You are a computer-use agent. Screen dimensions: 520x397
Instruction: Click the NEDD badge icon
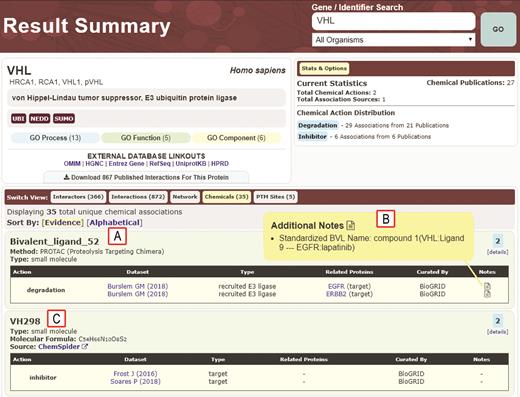coord(40,118)
